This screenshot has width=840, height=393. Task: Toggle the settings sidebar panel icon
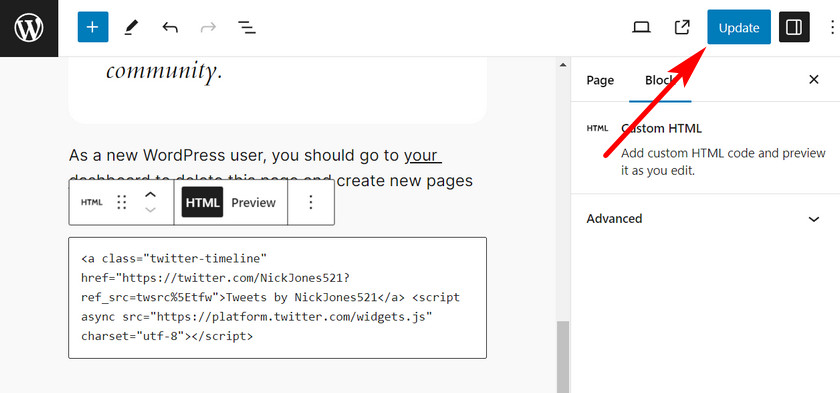click(794, 27)
